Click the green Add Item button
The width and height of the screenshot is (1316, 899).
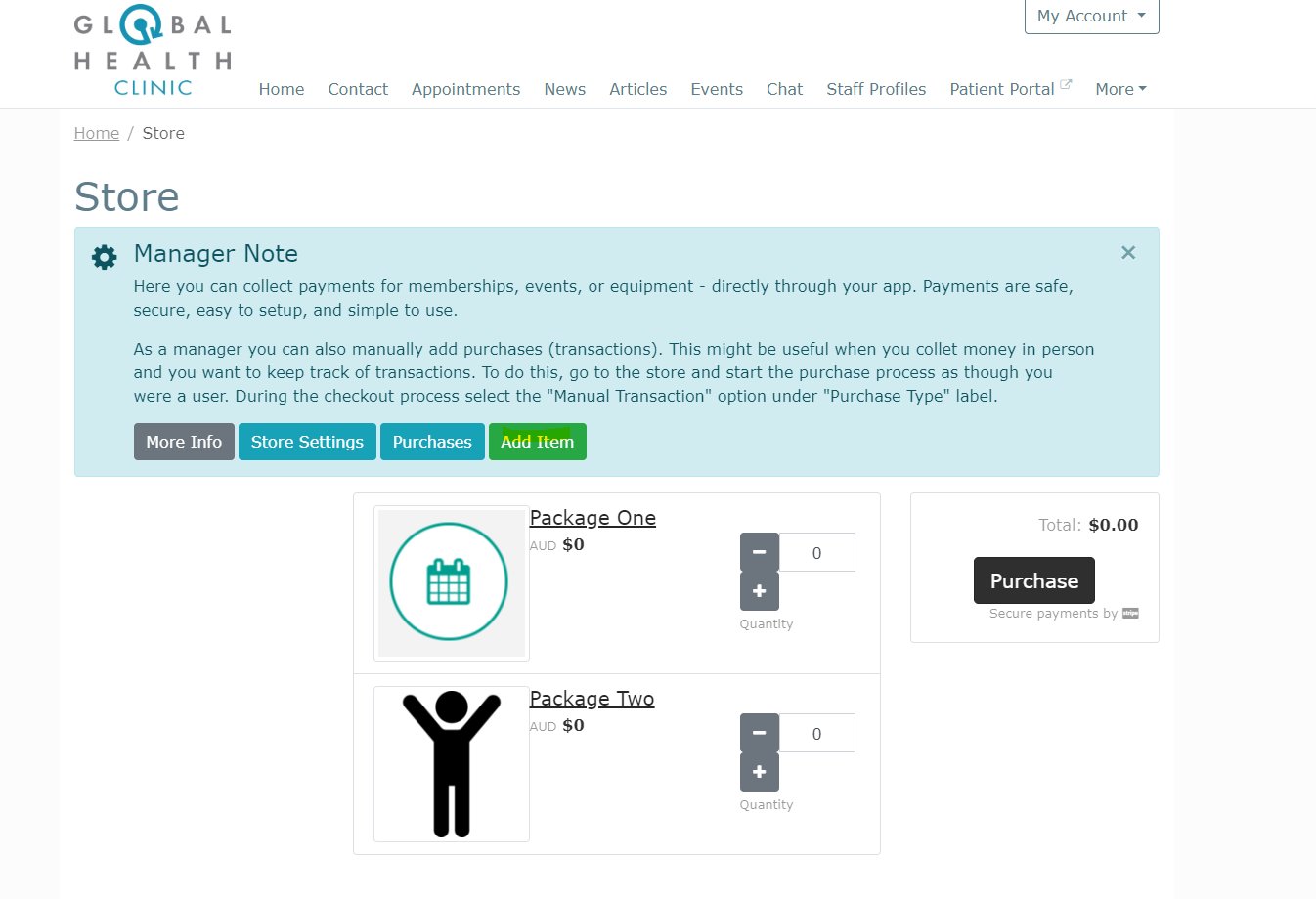(x=537, y=442)
